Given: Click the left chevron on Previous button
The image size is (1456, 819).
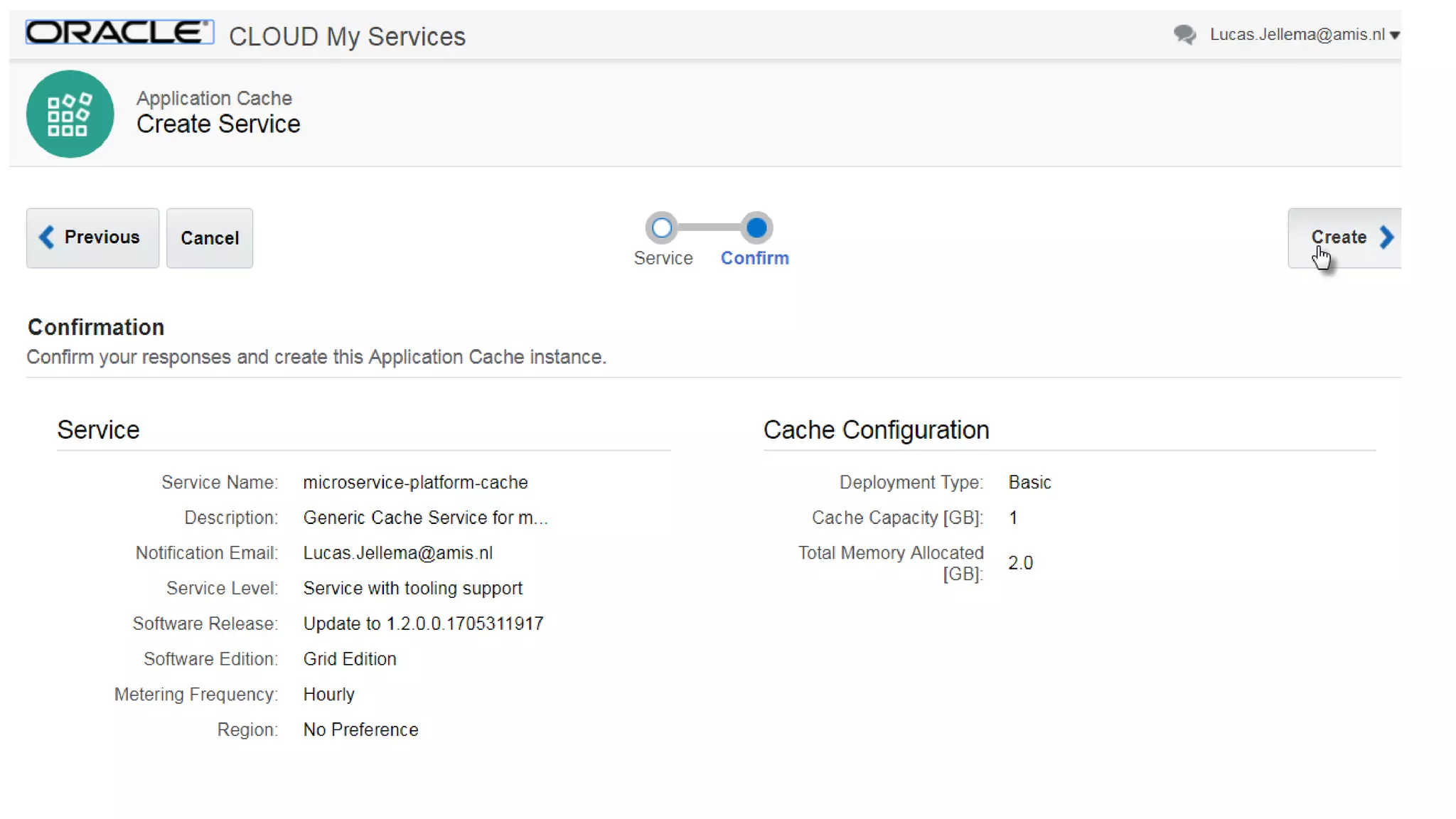Looking at the screenshot, I should [x=47, y=237].
